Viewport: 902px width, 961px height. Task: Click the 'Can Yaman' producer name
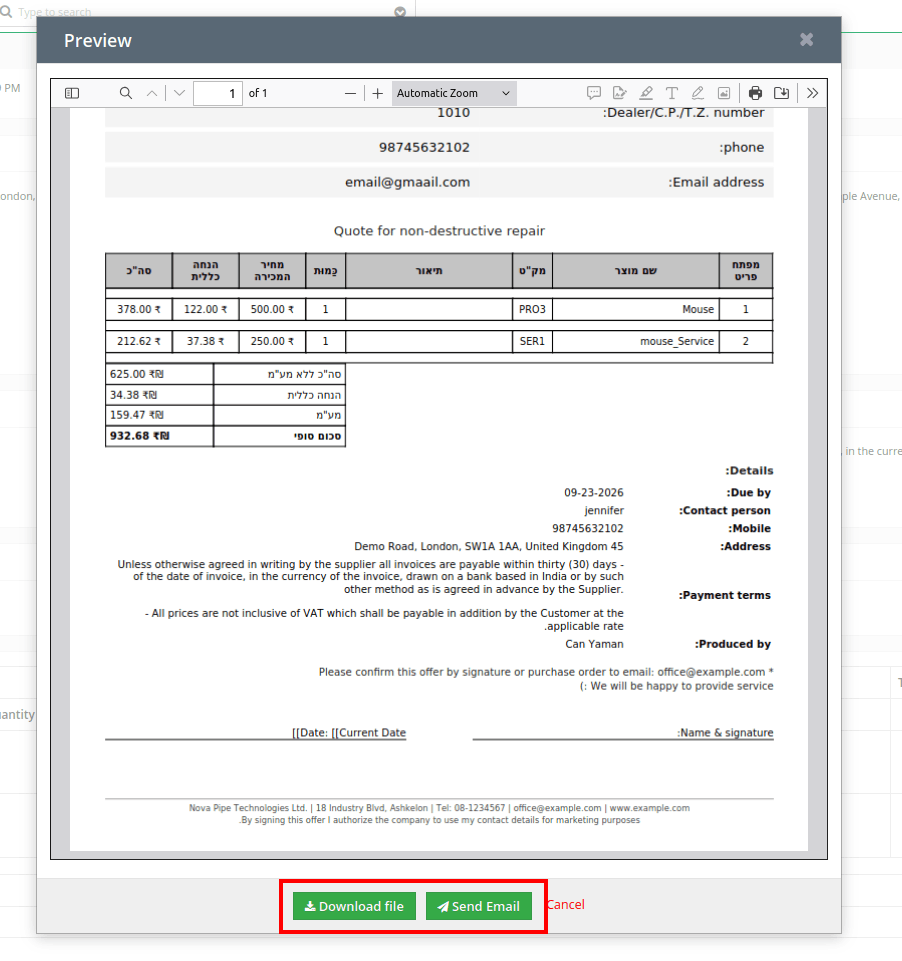(594, 644)
